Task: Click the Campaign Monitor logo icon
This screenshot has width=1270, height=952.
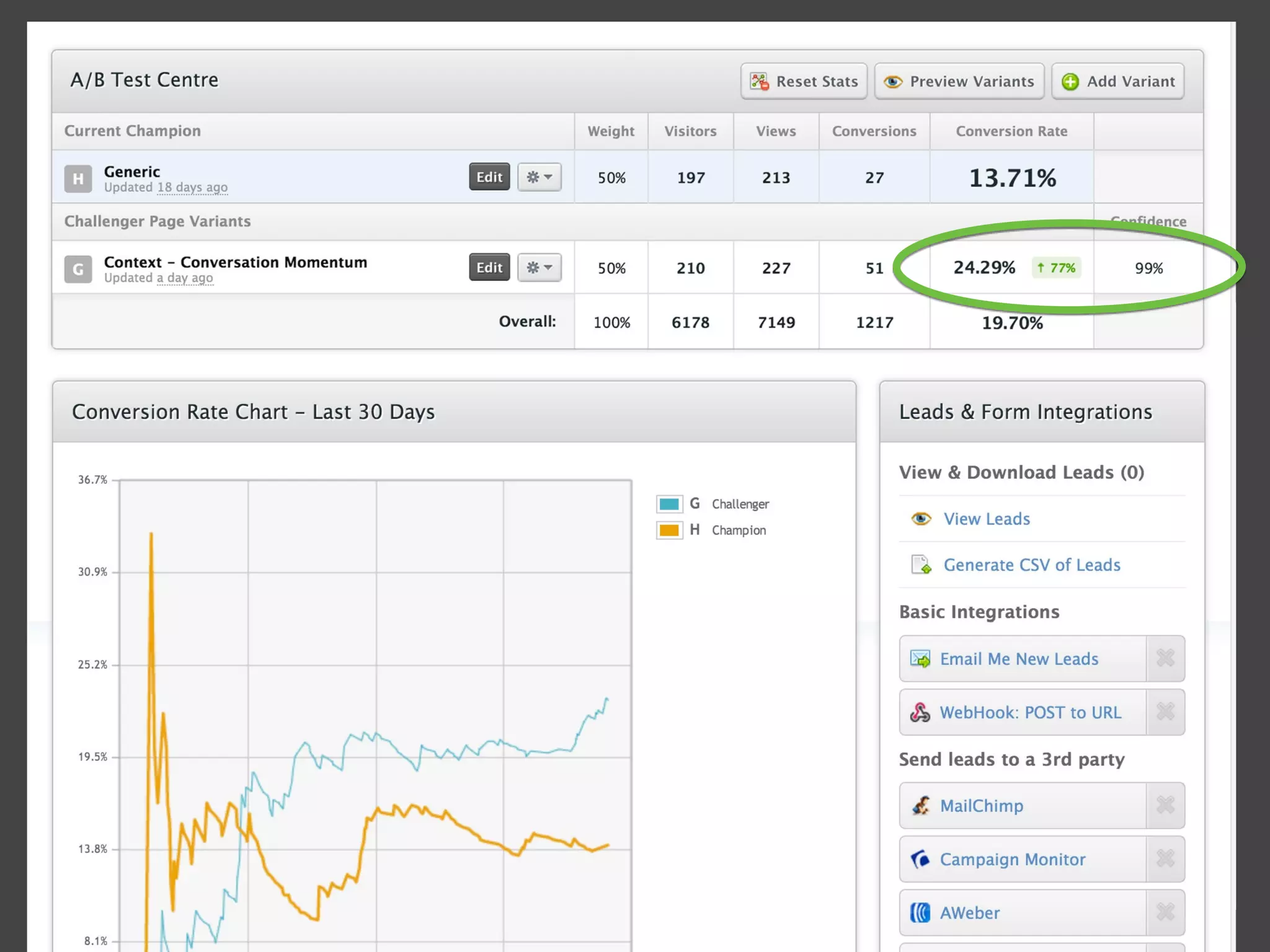Action: click(920, 860)
